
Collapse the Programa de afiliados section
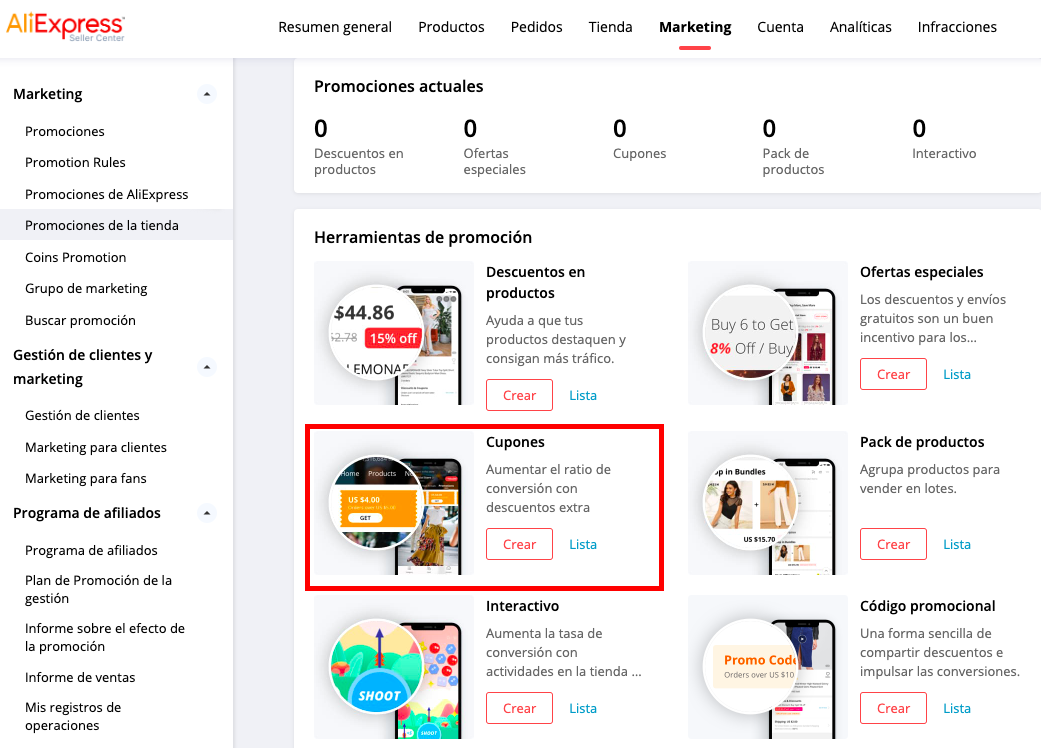207,513
